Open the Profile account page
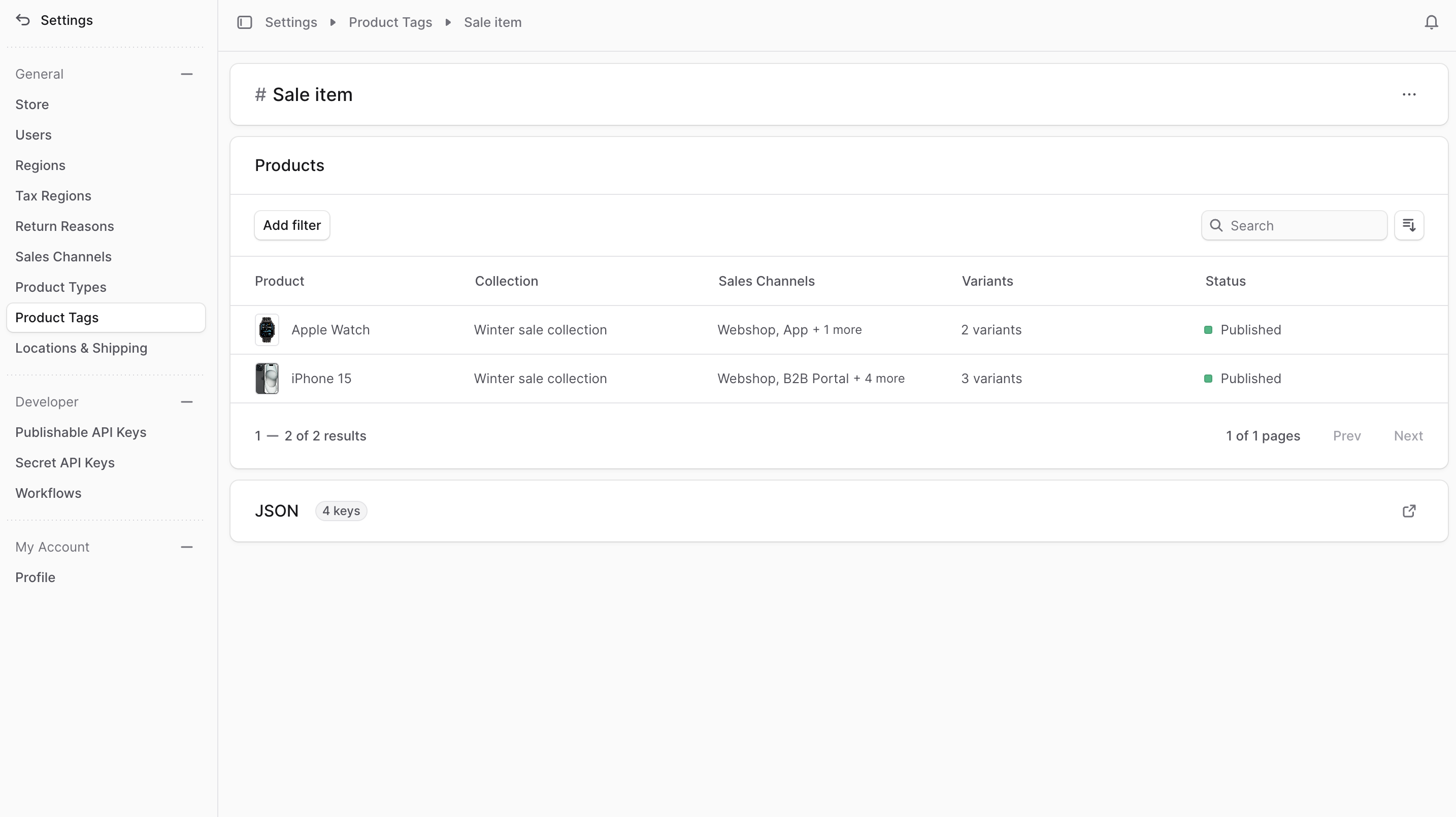 (35, 577)
